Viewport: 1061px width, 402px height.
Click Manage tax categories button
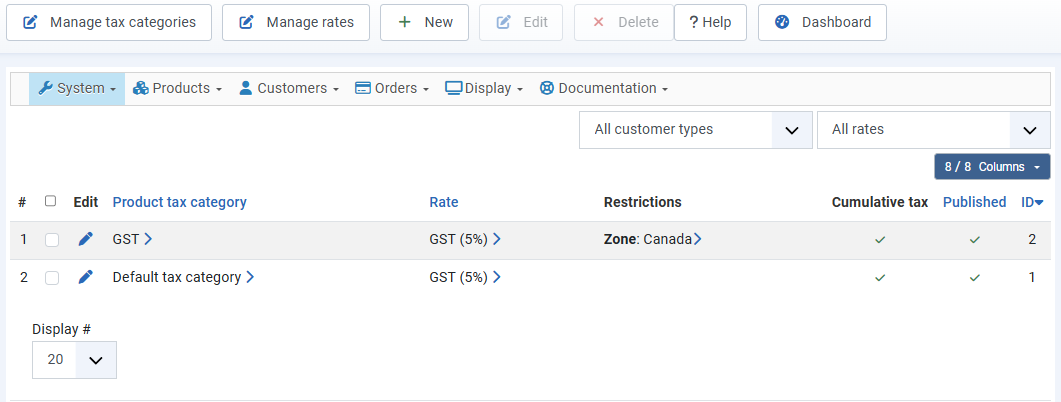coord(109,22)
